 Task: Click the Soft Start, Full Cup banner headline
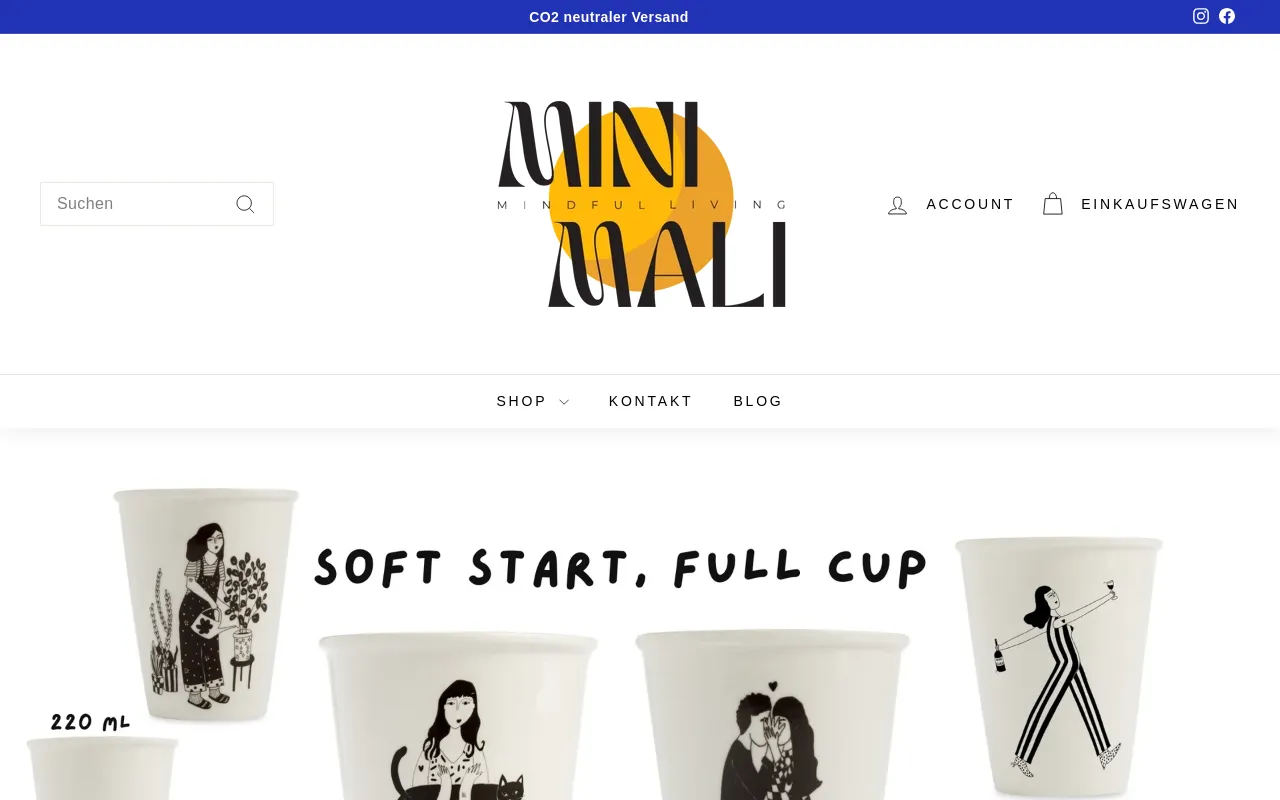[621, 567]
